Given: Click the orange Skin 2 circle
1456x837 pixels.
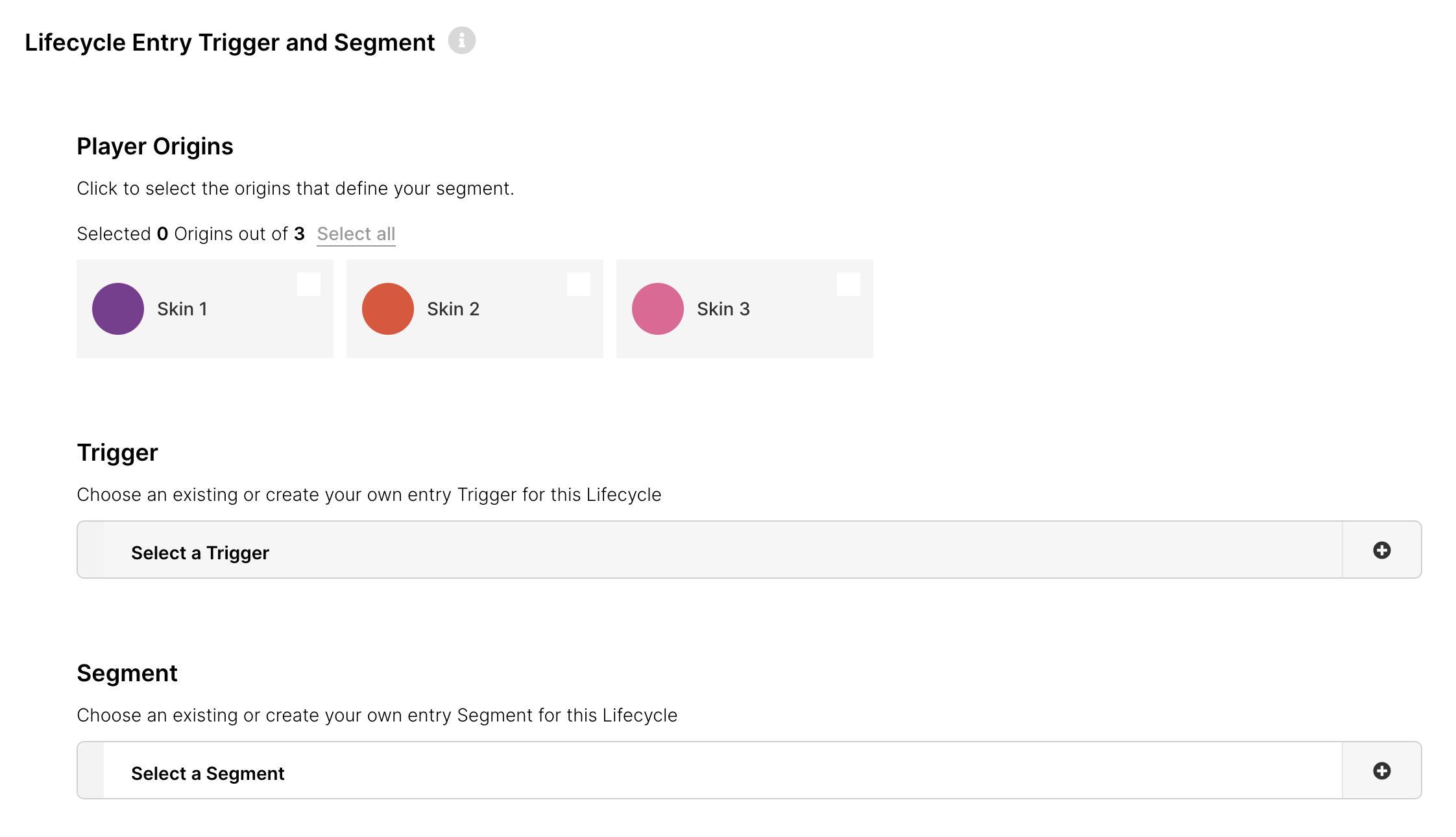Looking at the screenshot, I should [x=387, y=309].
